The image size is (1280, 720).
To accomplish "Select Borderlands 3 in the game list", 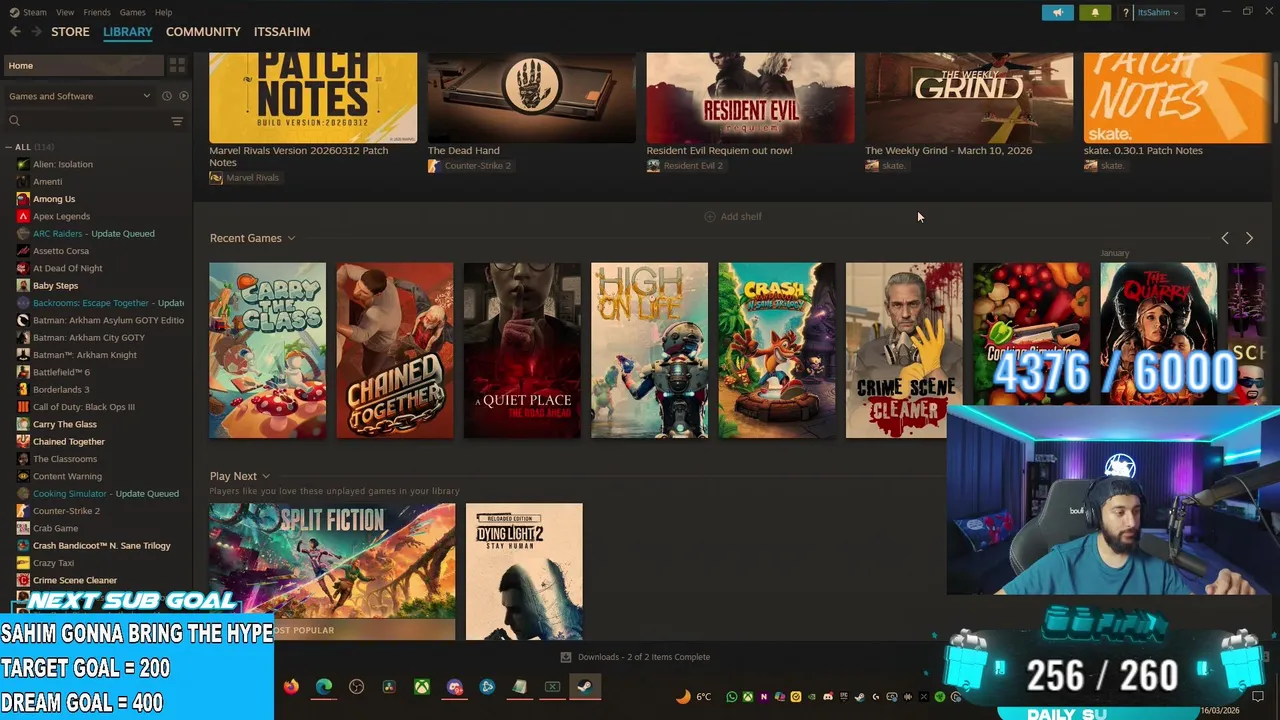I will (61, 389).
